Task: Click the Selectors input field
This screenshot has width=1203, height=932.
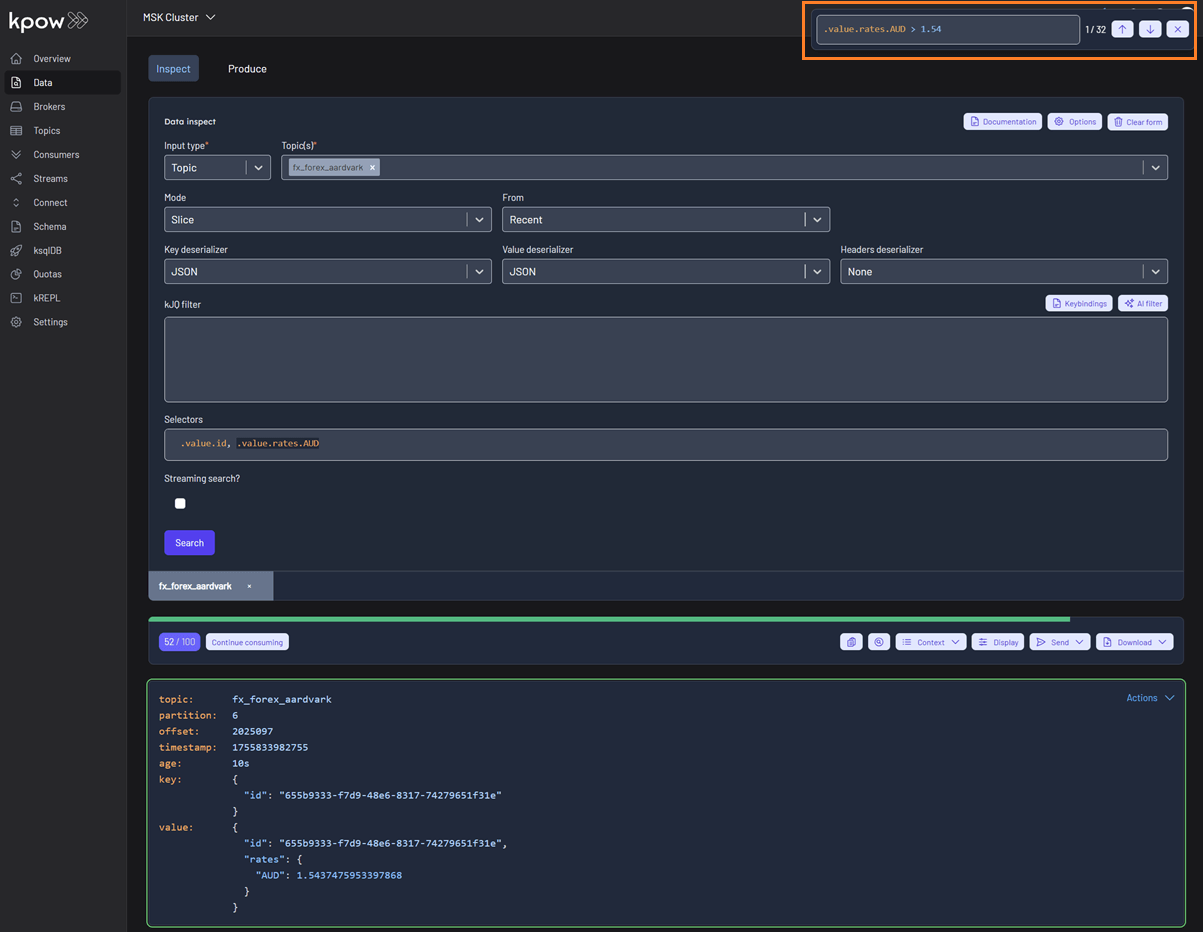Action: click(666, 445)
